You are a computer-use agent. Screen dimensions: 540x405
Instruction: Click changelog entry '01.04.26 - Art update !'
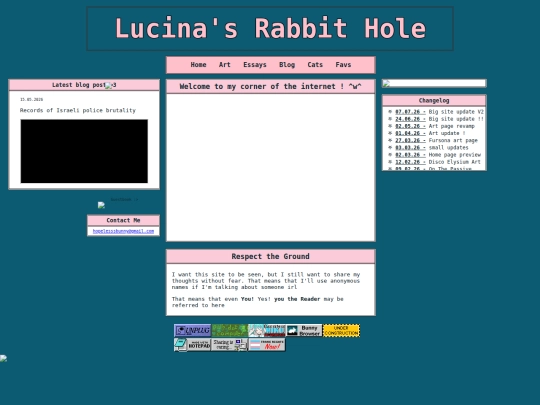click(x=430, y=133)
